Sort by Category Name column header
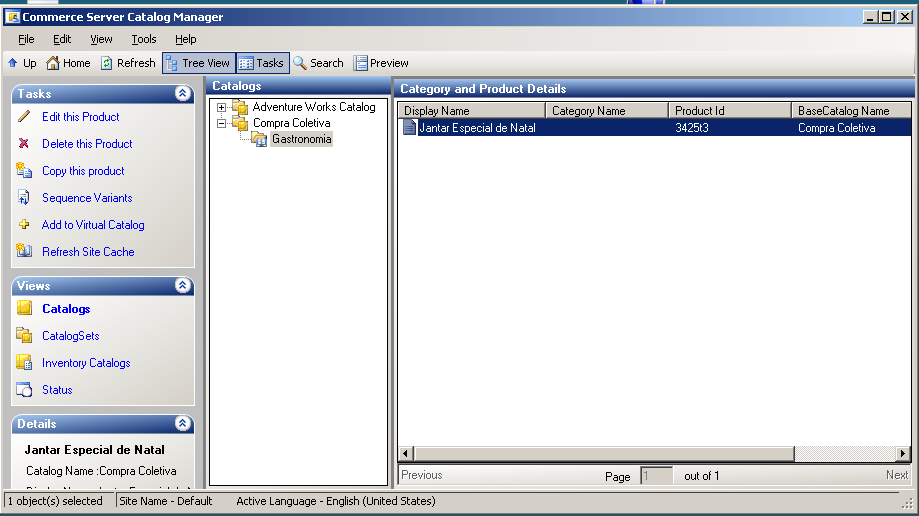The width and height of the screenshot is (919, 516). coord(607,110)
